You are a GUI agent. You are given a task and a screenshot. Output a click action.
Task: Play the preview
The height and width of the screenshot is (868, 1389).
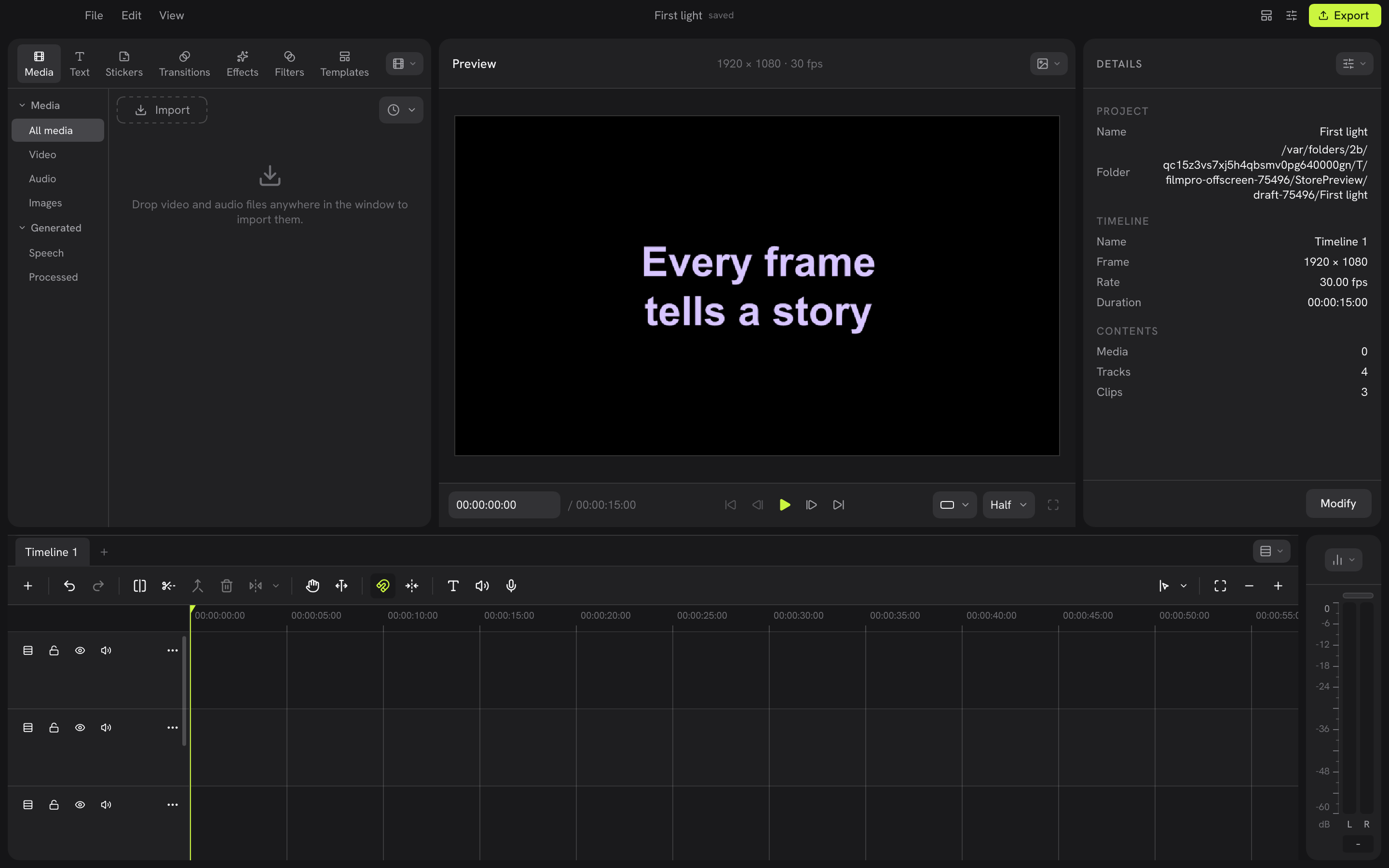[785, 504]
